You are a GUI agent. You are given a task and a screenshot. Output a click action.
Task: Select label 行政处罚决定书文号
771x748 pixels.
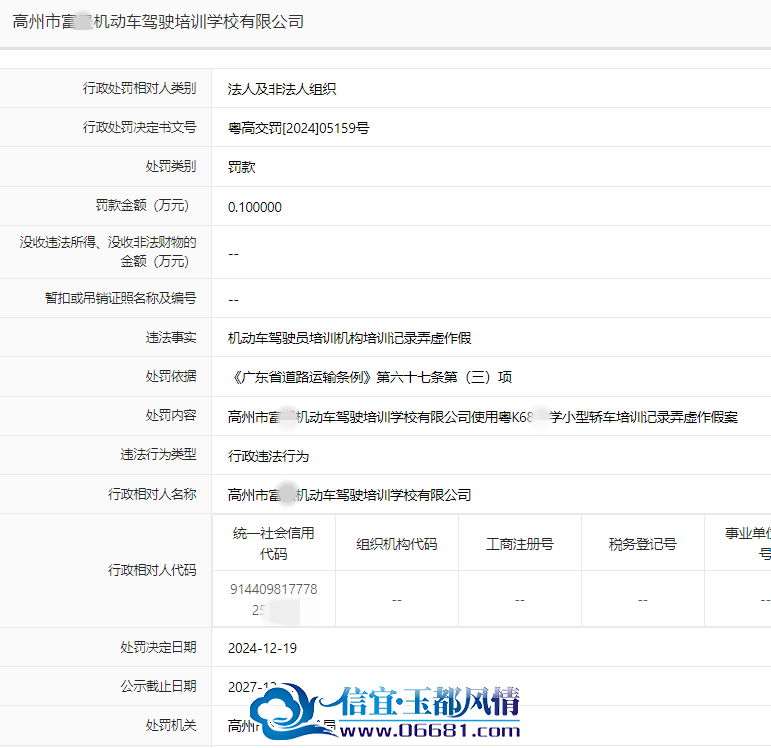point(139,127)
